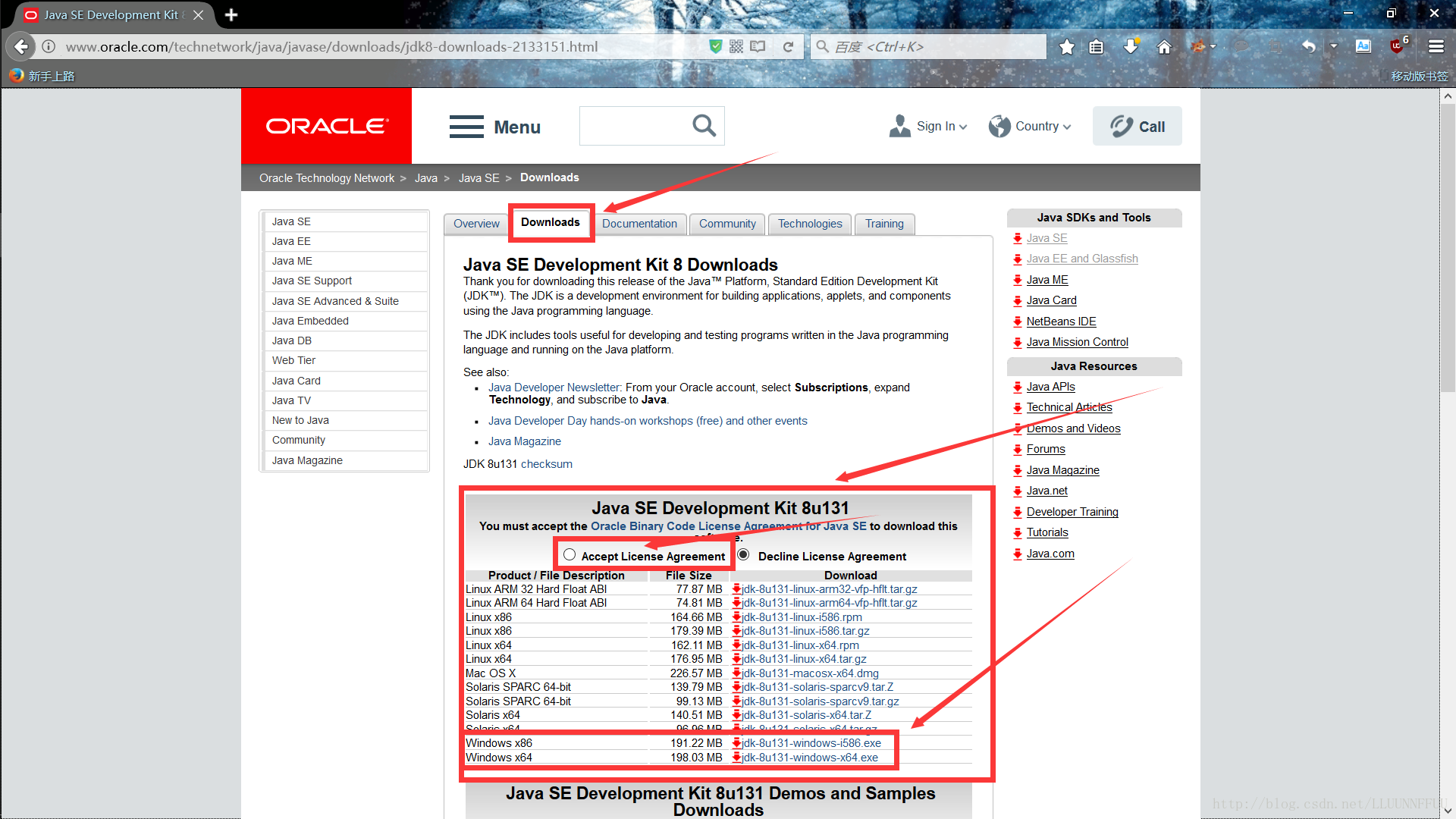Click the Call phone icon
The width and height of the screenshot is (1456, 819).
click(x=1120, y=125)
